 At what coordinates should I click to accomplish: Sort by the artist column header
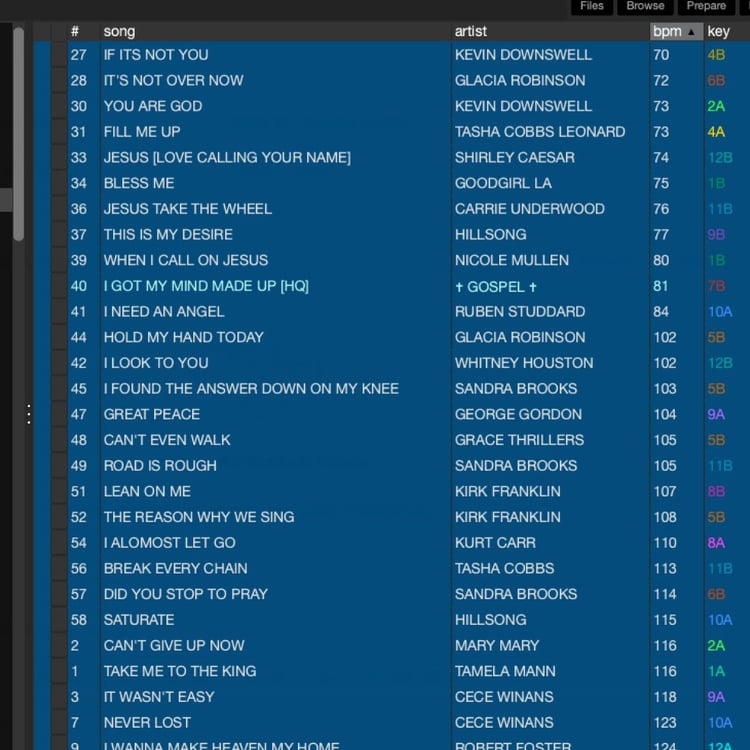click(471, 32)
